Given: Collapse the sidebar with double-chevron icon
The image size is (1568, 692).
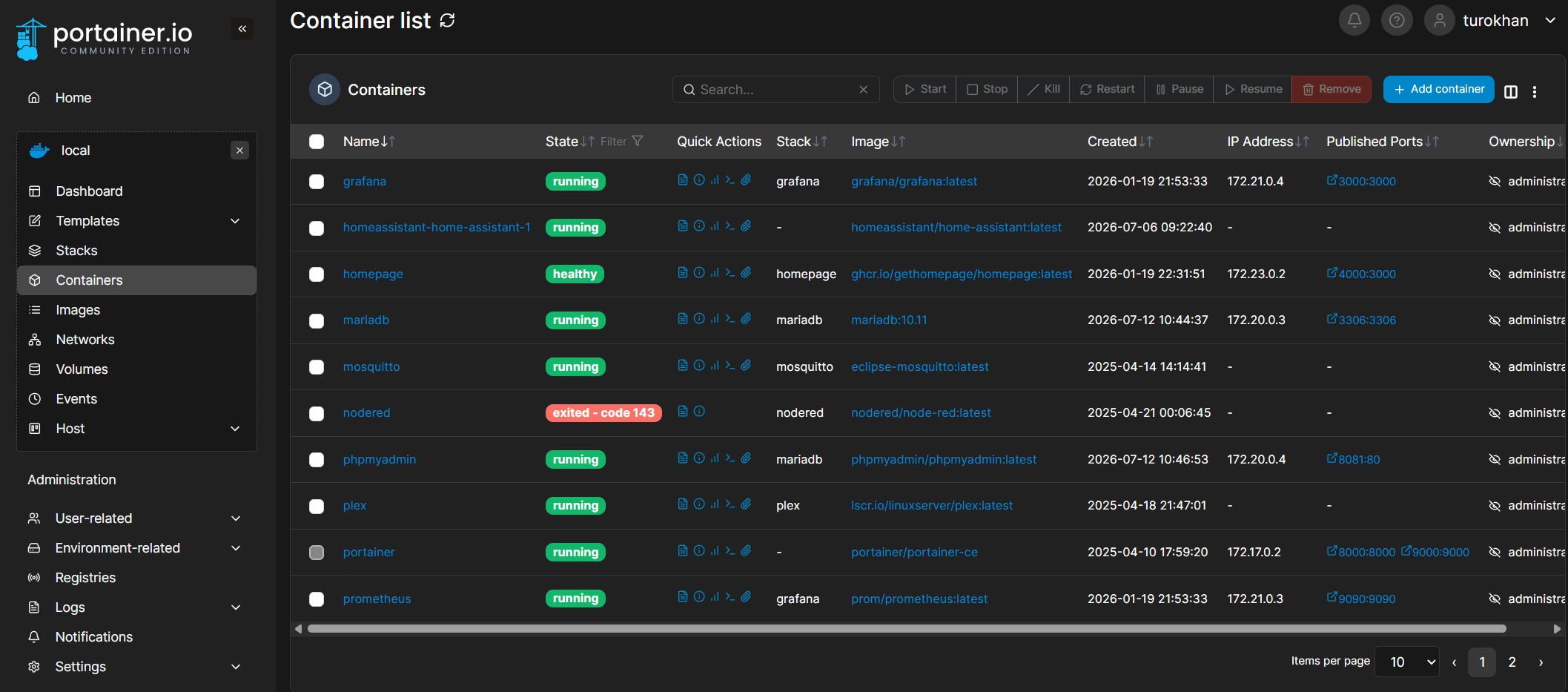Looking at the screenshot, I should [242, 29].
